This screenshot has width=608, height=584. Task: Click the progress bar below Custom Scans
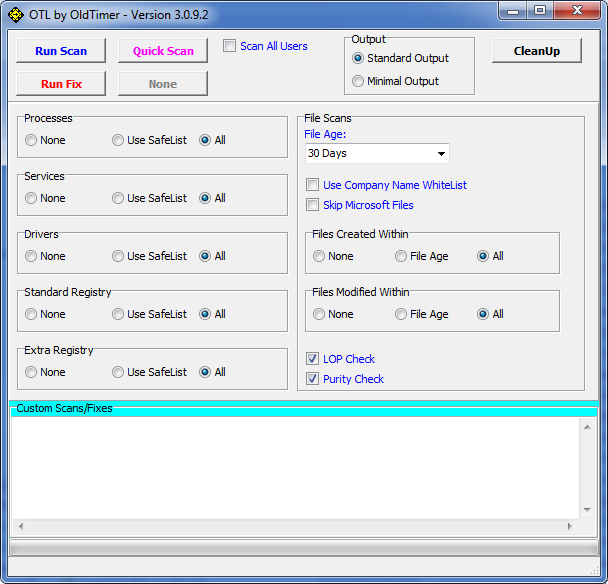click(304, 548)
